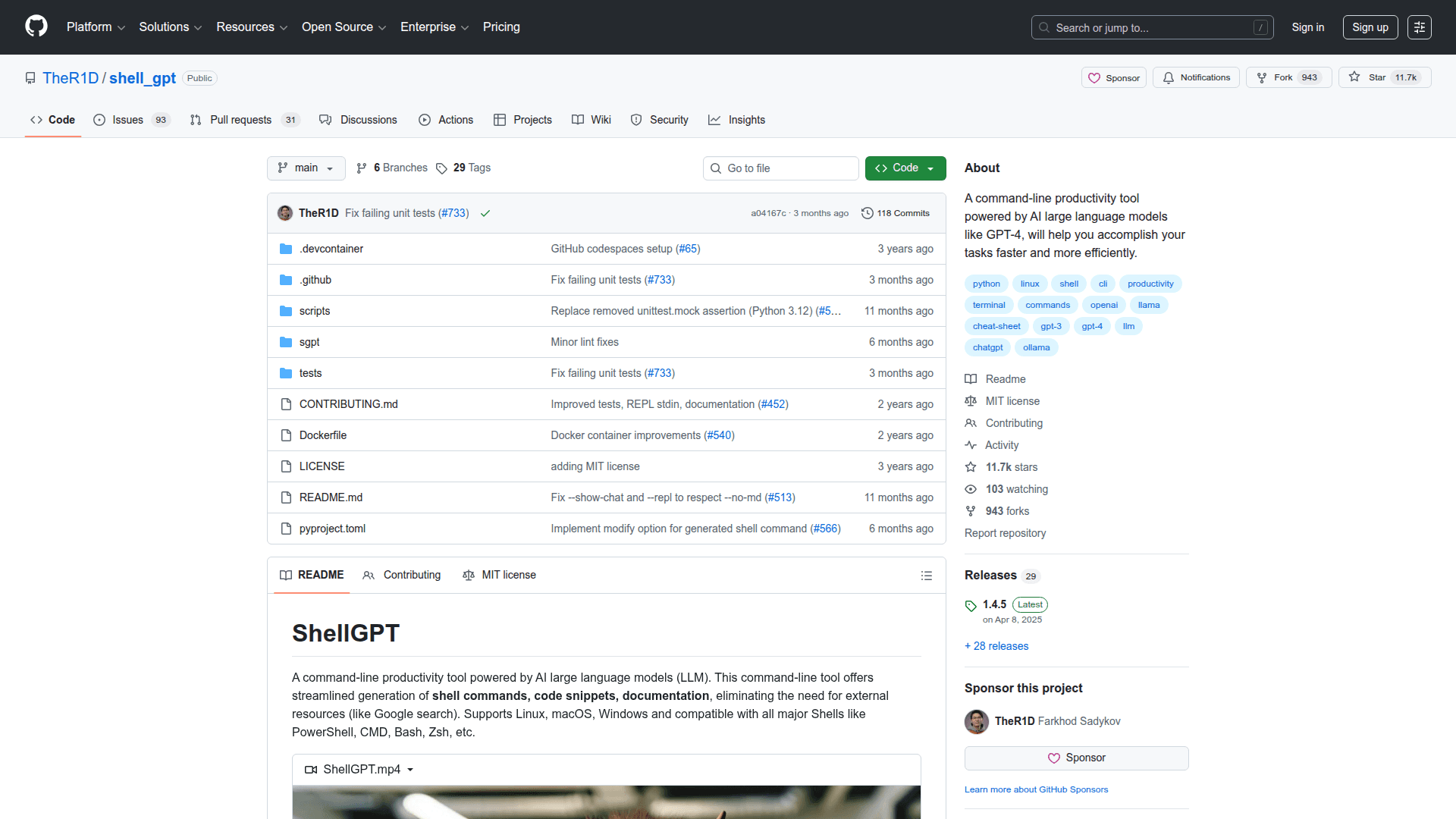The image size is (1456, 819).
Task: Expand the ShellGPT.mp4 video dropdown
Action: coord(361,769)
